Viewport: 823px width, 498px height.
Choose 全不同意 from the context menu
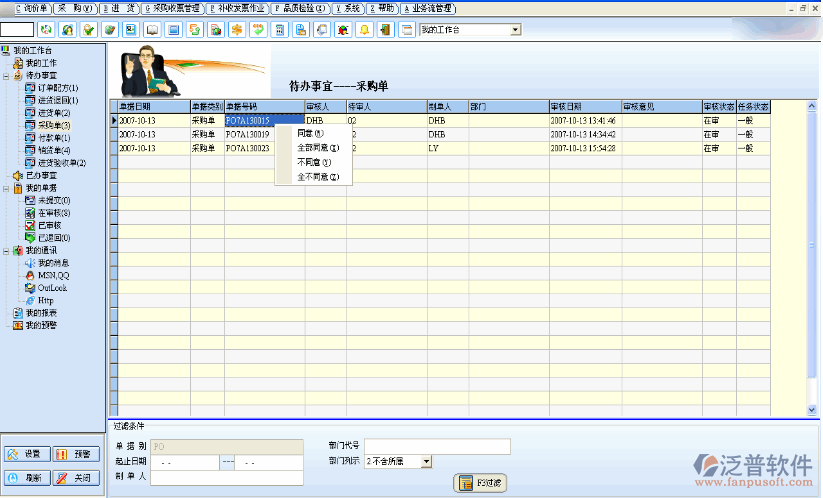[x=318, y=177]
